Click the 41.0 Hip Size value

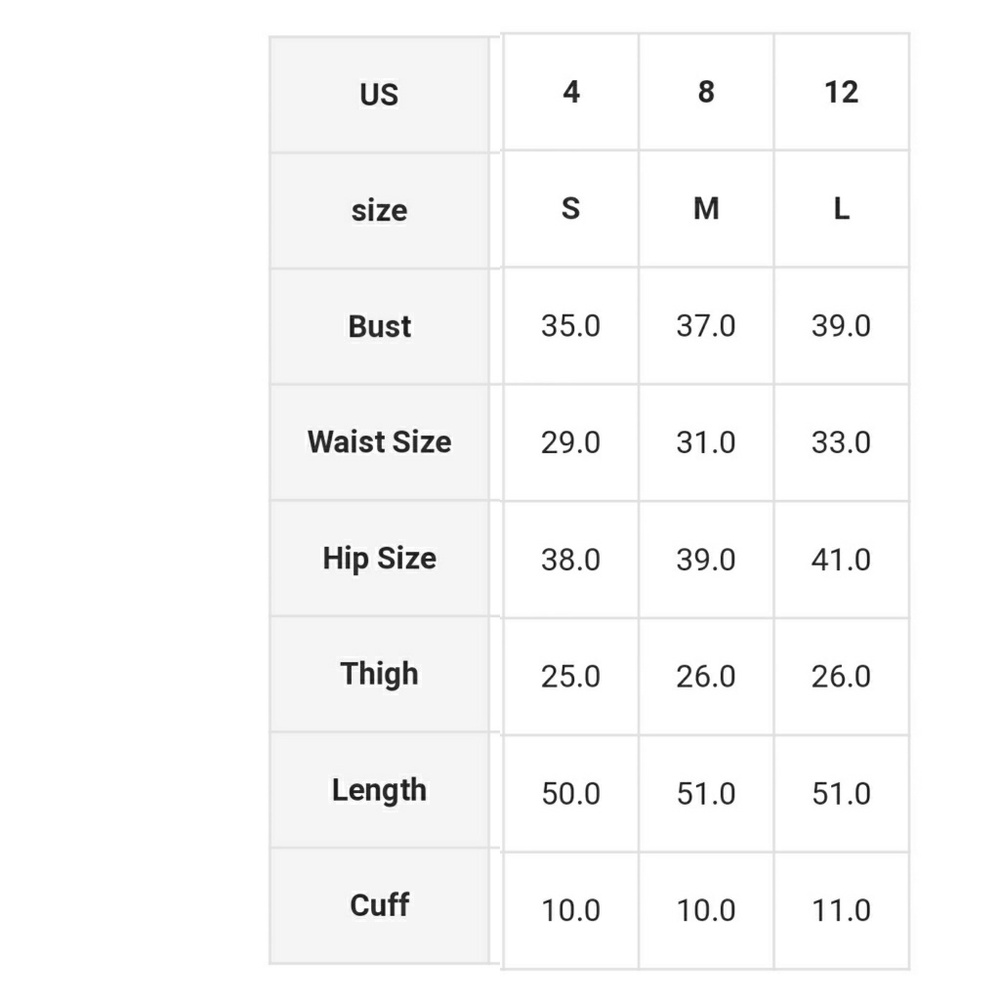pyautogui.click(x=841, y=560)
